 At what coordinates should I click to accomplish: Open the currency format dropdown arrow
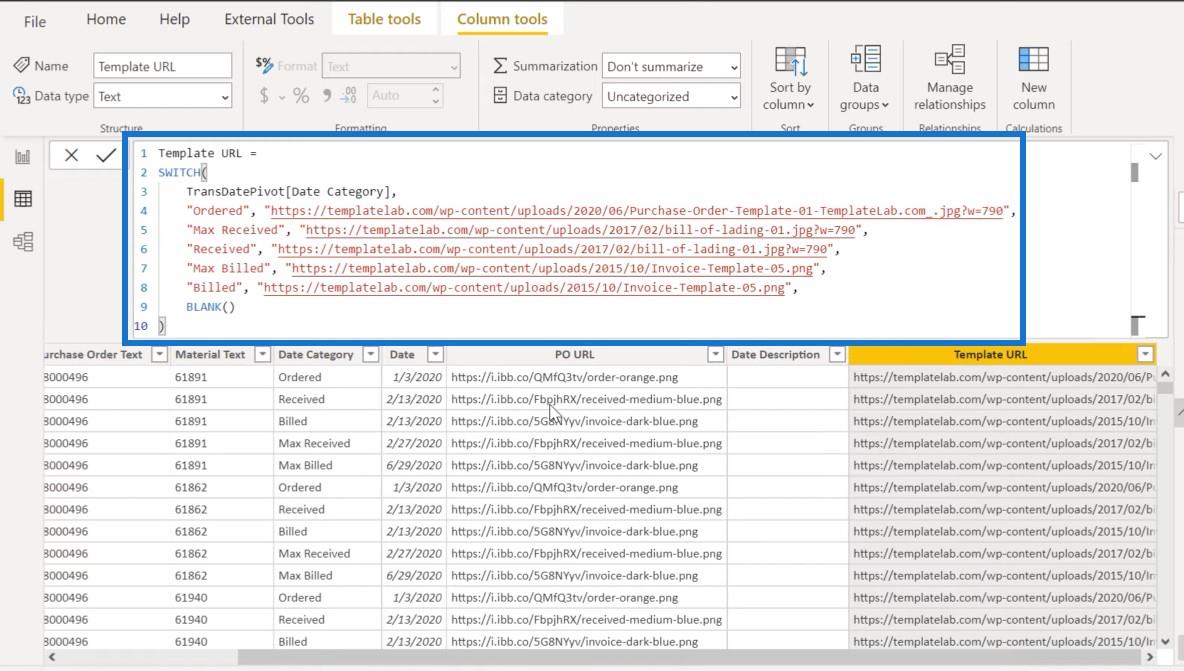282,97
